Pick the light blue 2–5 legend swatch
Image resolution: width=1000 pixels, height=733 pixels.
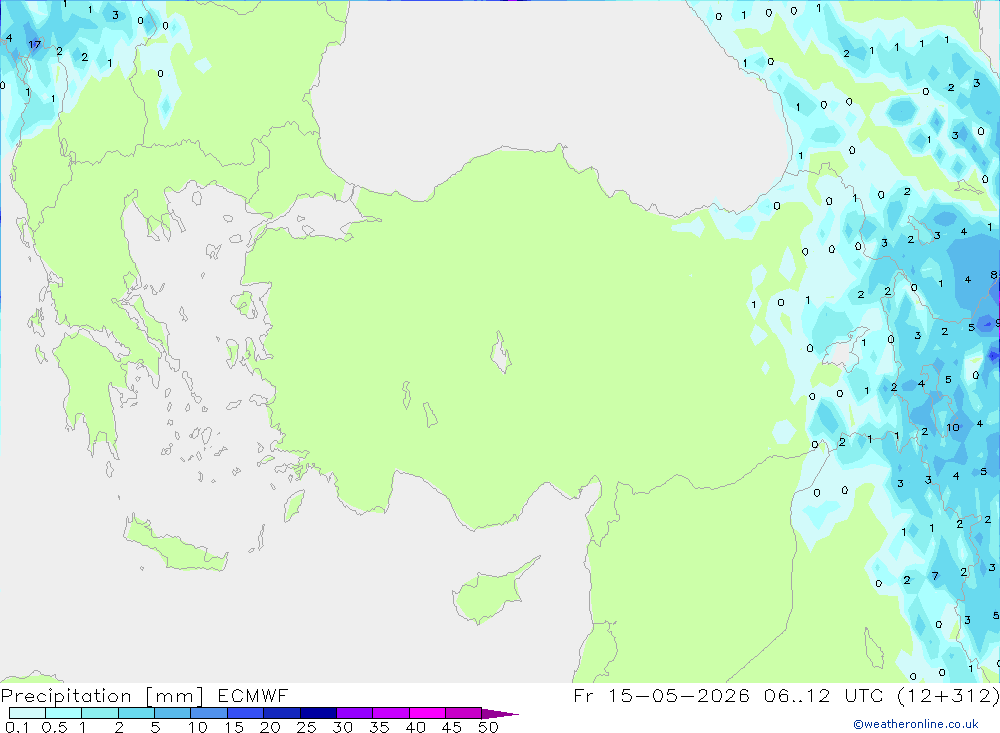point(136,713)
